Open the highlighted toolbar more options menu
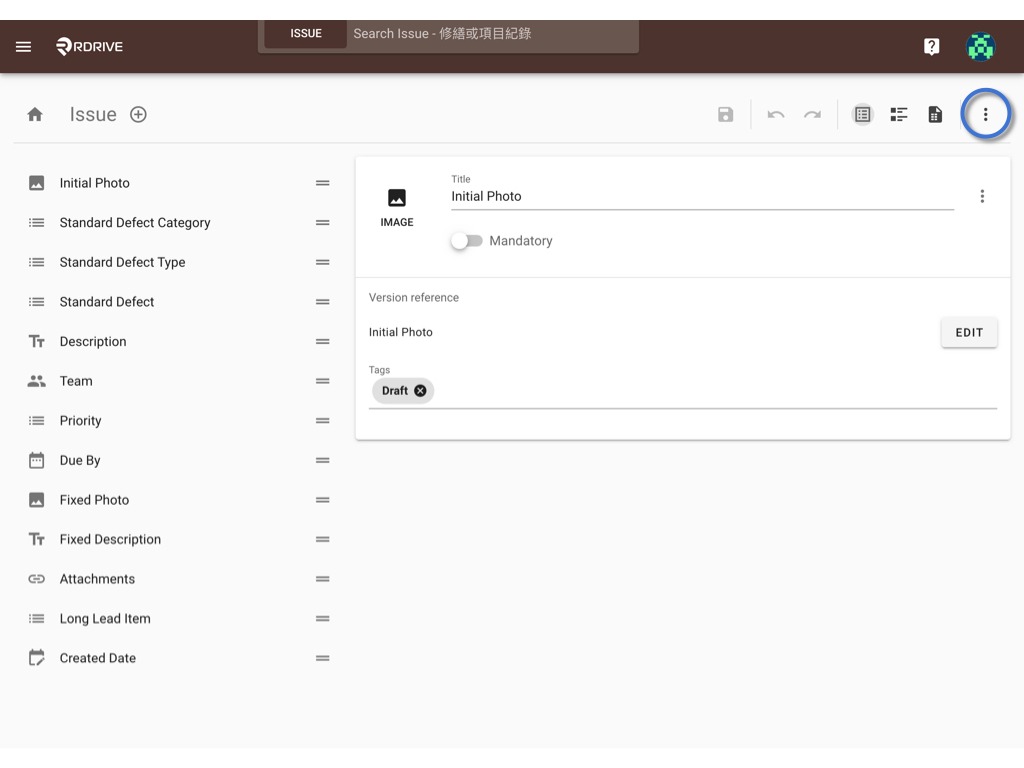 click(985, 114)
